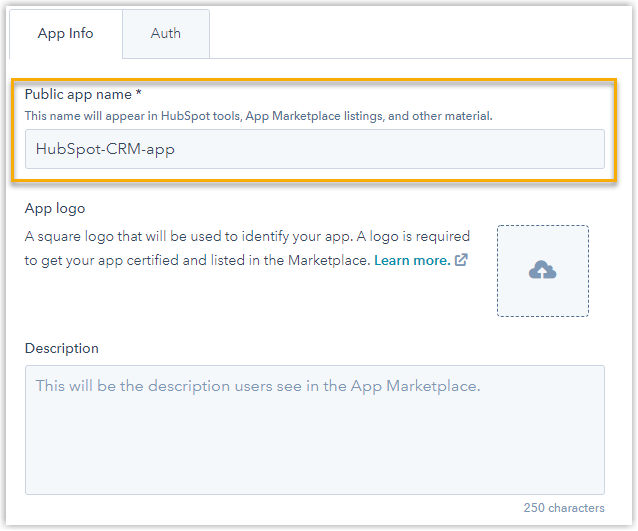Click the cloud upload icon
Screen dimensions: 638x531
point(542,271)
